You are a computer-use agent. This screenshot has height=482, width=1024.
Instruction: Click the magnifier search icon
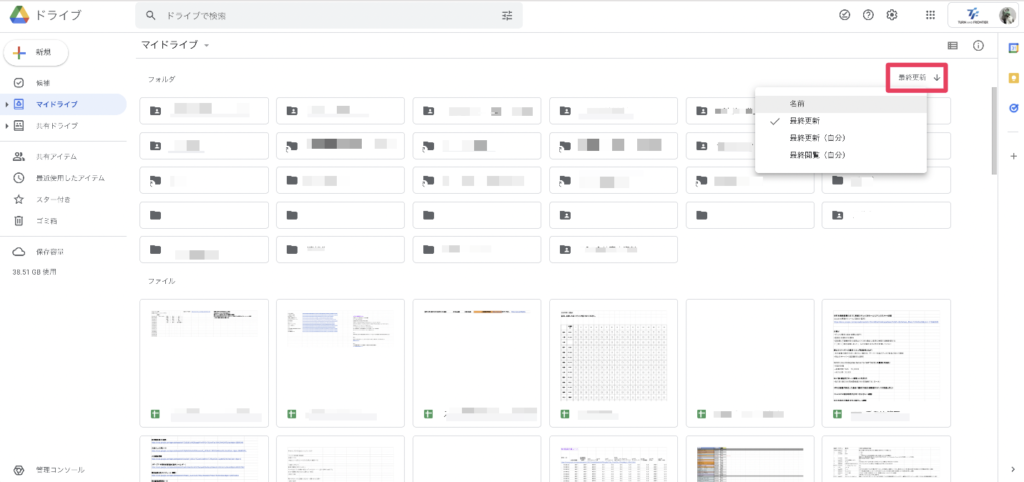151,15
